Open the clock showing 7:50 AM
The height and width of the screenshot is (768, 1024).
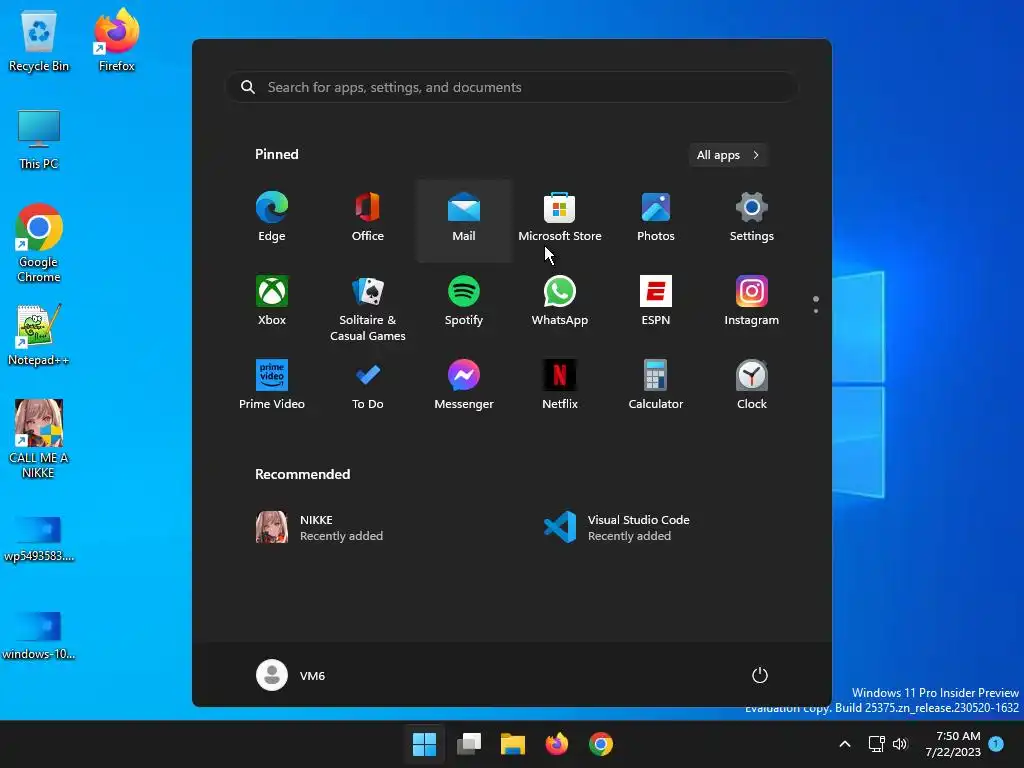953,744
